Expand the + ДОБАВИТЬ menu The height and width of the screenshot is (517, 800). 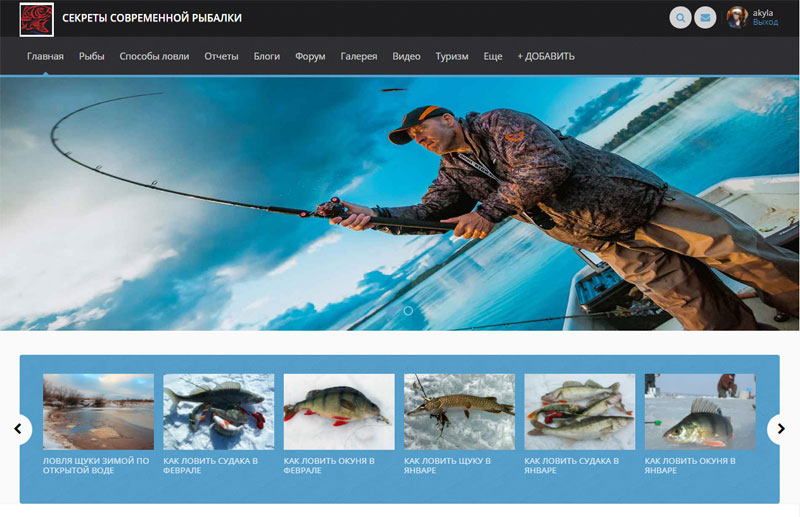(546, 56)
